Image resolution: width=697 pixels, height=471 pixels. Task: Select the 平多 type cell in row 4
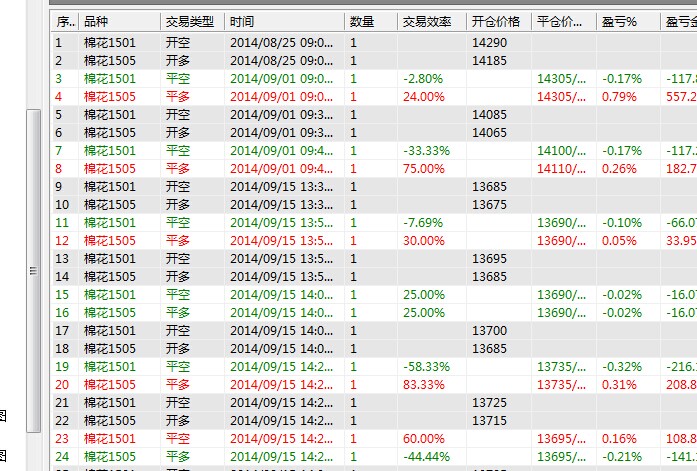pos(178,96)
